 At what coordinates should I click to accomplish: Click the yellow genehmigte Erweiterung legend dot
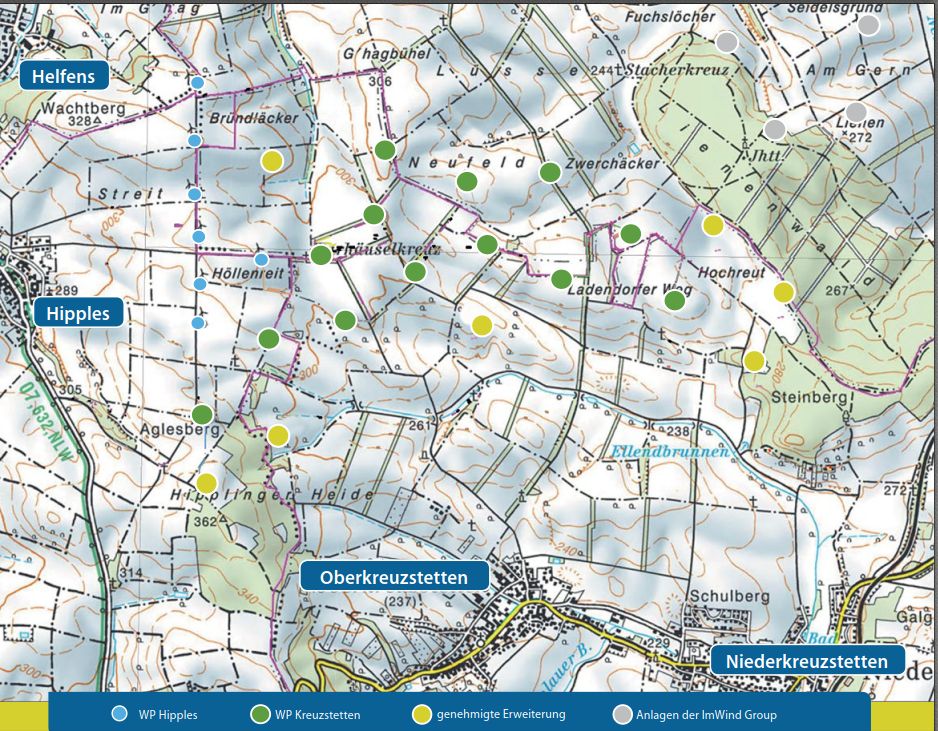tap(421, 714)
